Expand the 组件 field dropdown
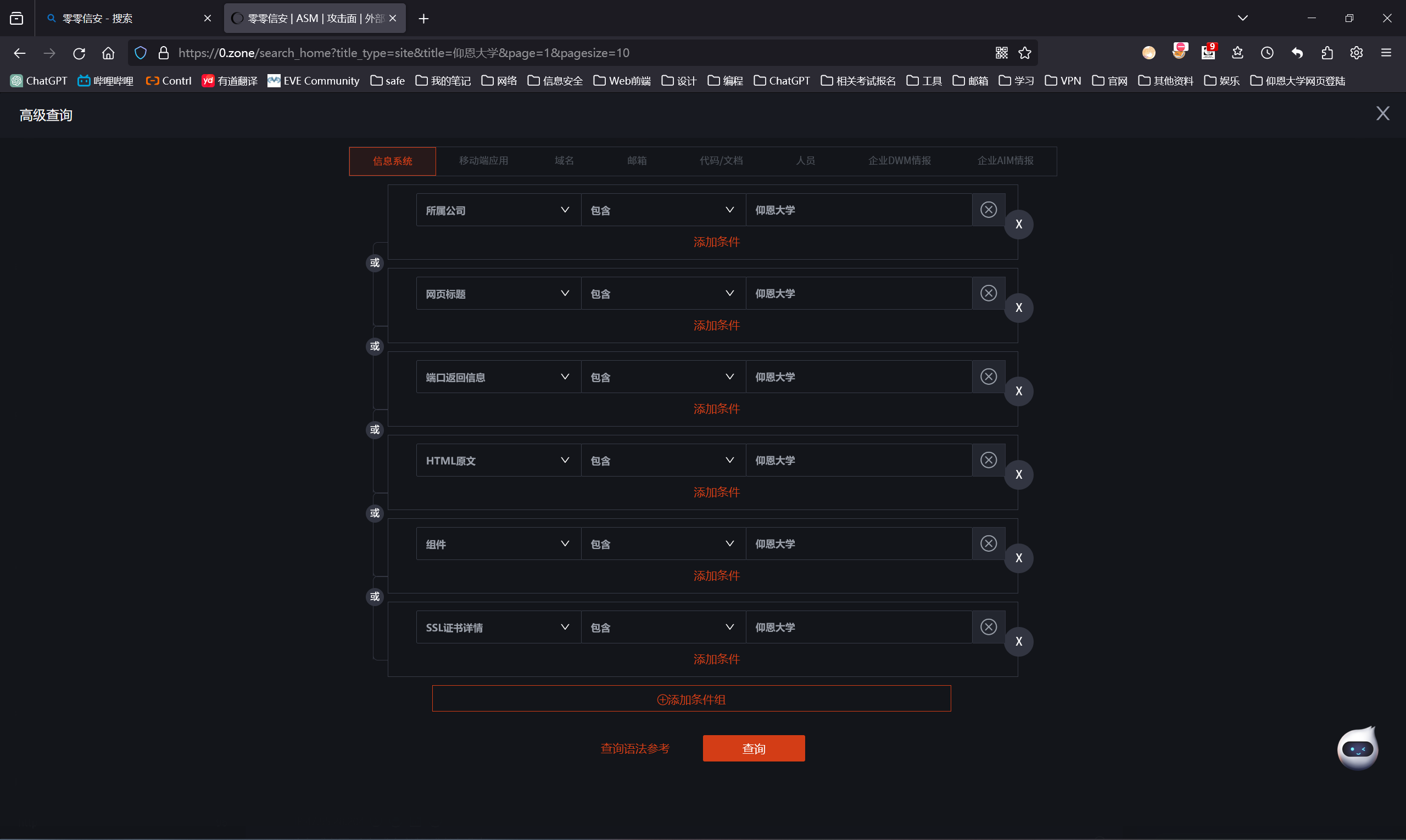 [x=498, y=544]
